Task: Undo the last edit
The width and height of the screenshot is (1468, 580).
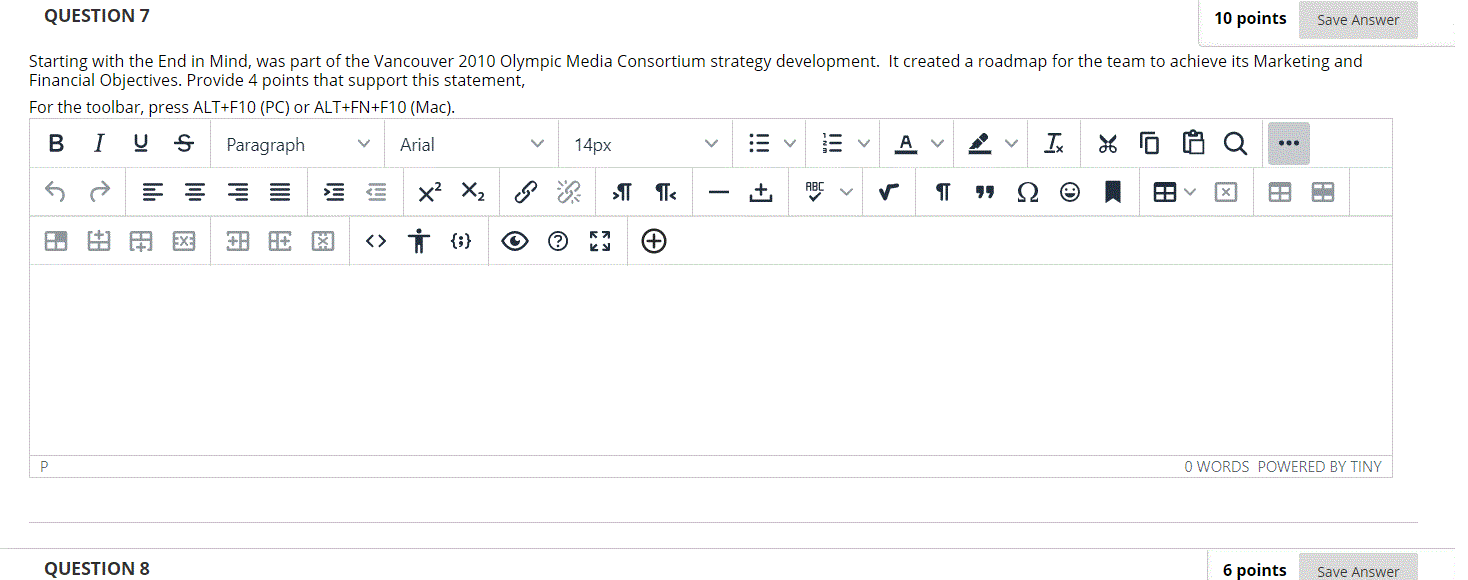Action: (56, 192)
